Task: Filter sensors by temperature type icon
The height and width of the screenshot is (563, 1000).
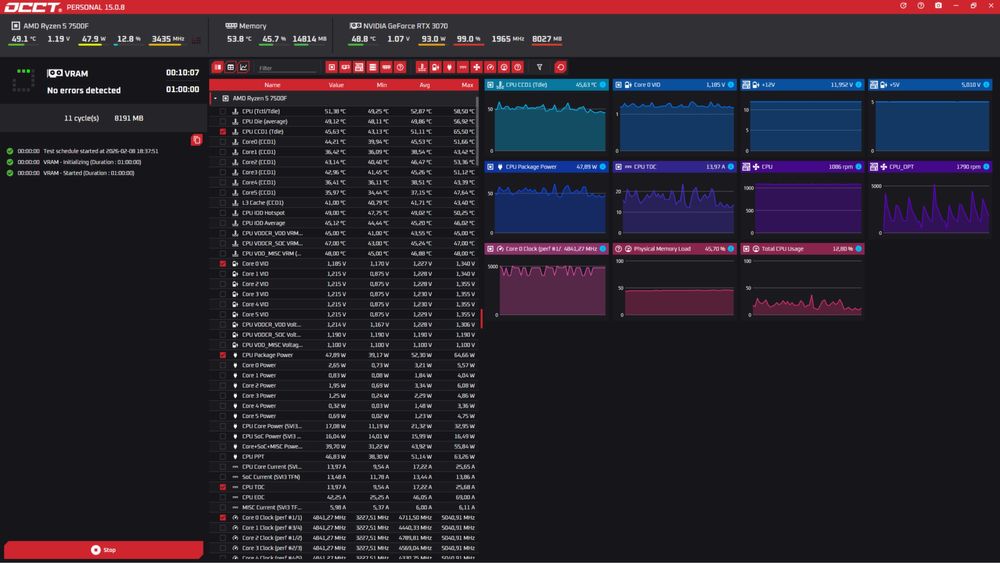Action: [422, 67]
